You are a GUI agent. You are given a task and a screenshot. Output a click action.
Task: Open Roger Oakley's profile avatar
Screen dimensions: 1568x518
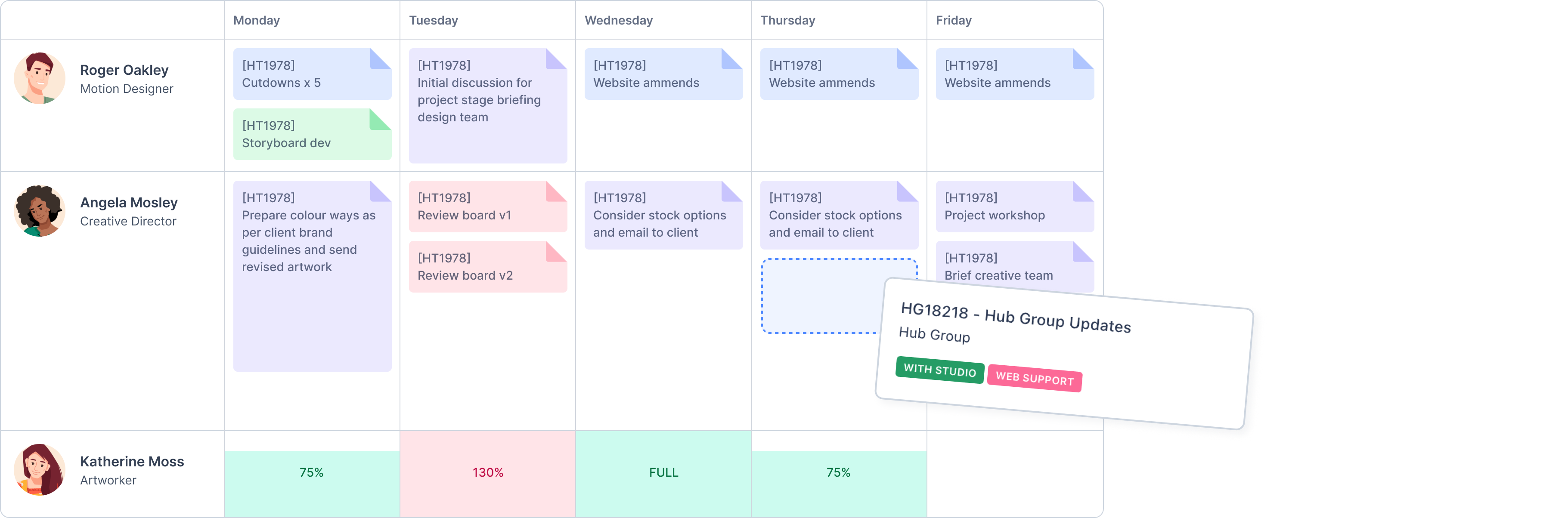39,78
